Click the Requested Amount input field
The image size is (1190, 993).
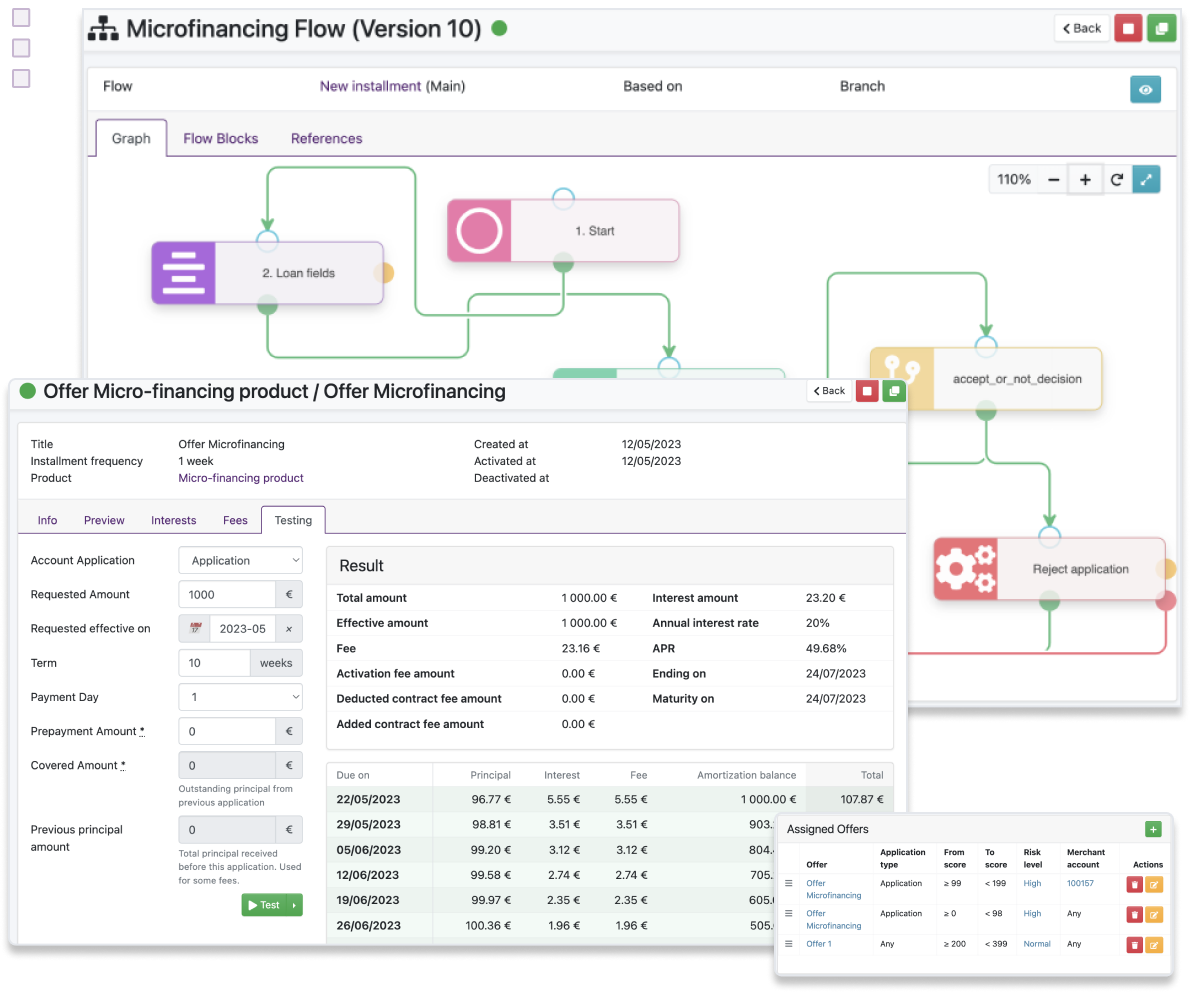227,595
